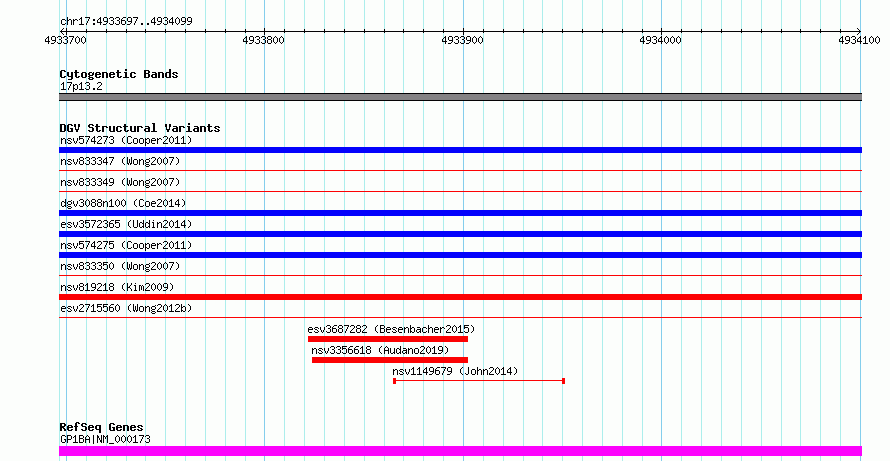Click the 4933900 ruler tick label
The width and height of the screenshot is (890, 461).
(463, 40)
